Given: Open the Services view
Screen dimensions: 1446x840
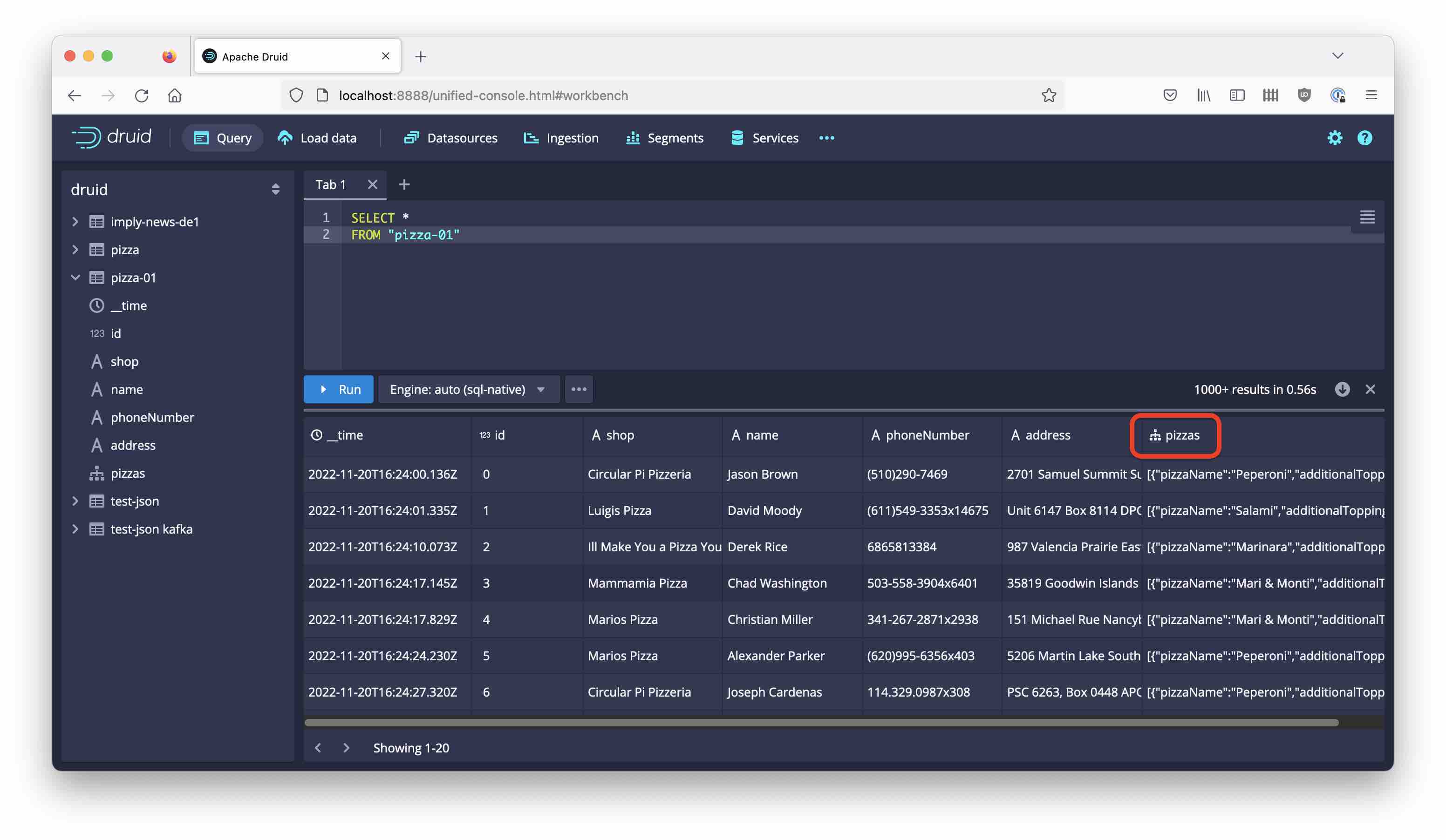Looking at the screenshot, I should (764, 138).
